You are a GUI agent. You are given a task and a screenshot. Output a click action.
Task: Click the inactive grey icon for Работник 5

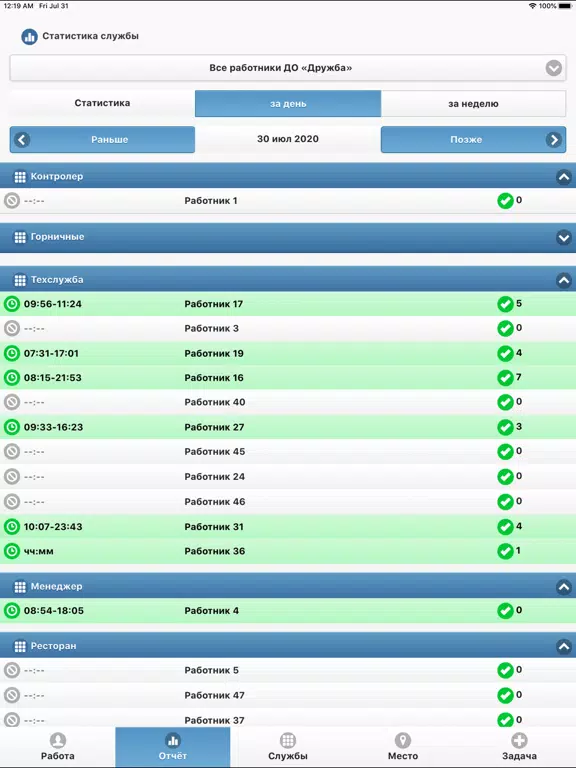(12, 670)
